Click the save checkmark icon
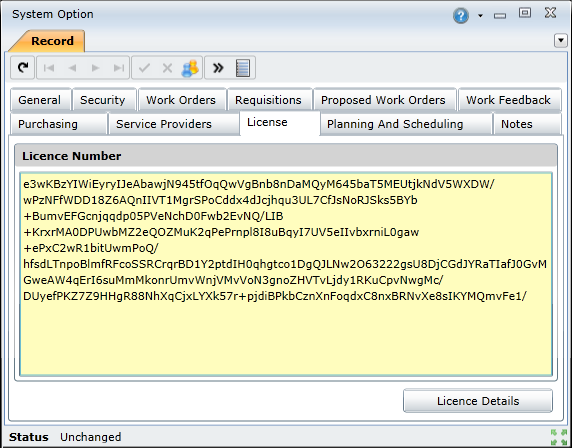572x448 pixels. pos(144,68)
